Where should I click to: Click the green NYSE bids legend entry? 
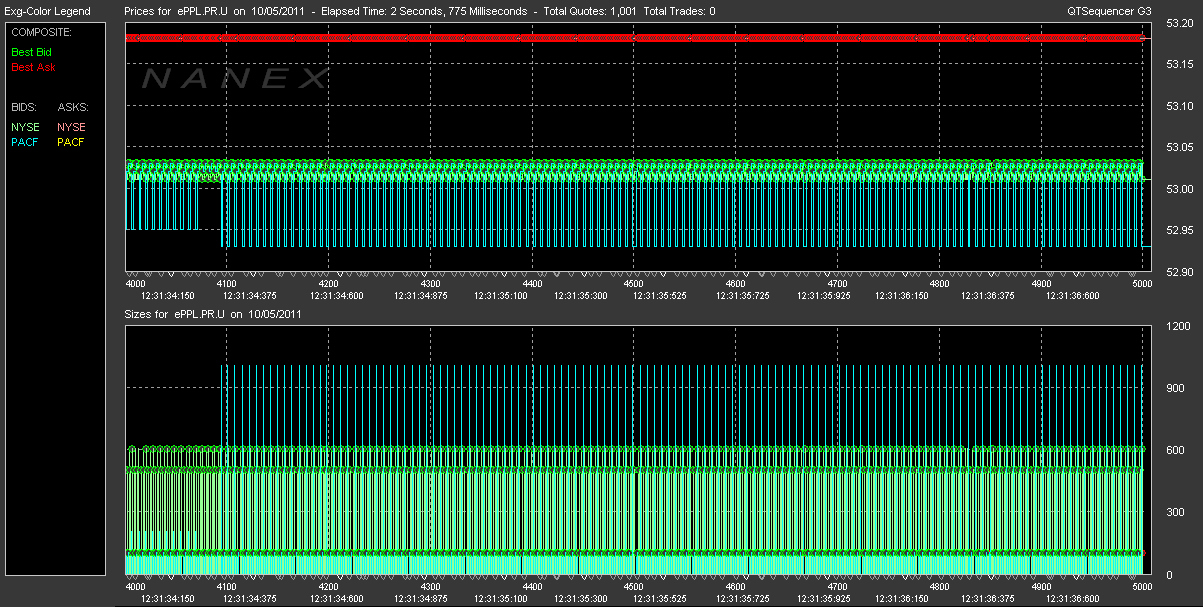tap(25, 127)
